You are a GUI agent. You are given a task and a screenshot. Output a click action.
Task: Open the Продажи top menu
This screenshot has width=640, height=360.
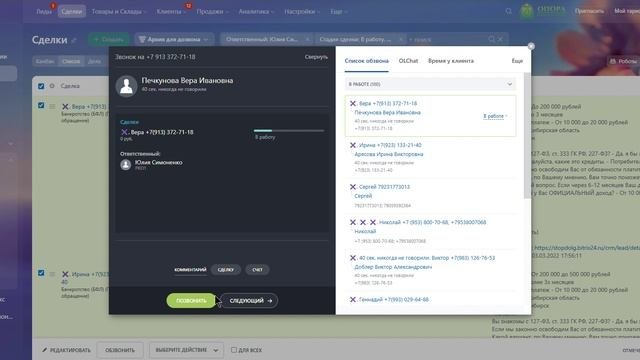[x=212, y=11]
